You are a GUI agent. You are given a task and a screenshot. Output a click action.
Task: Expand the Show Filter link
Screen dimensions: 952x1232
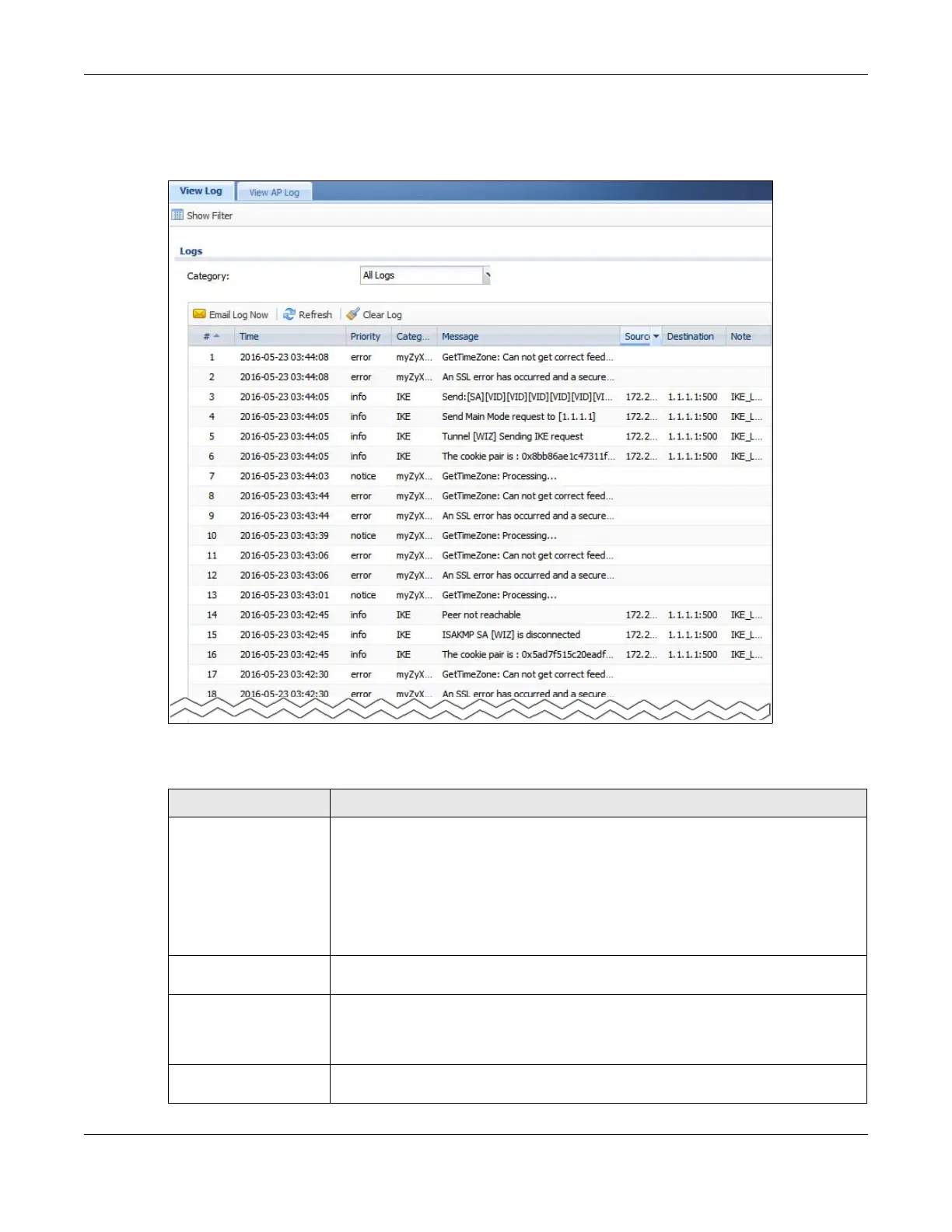coord(209,215)
